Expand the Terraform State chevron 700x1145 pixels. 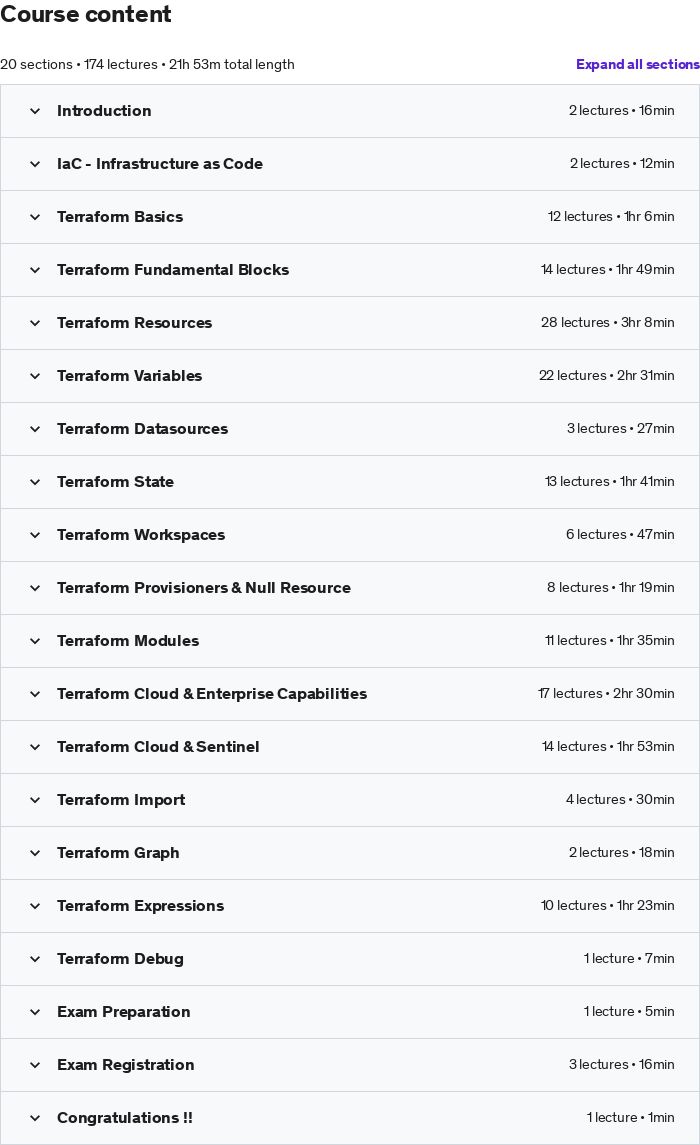click(x=35, y=482)
